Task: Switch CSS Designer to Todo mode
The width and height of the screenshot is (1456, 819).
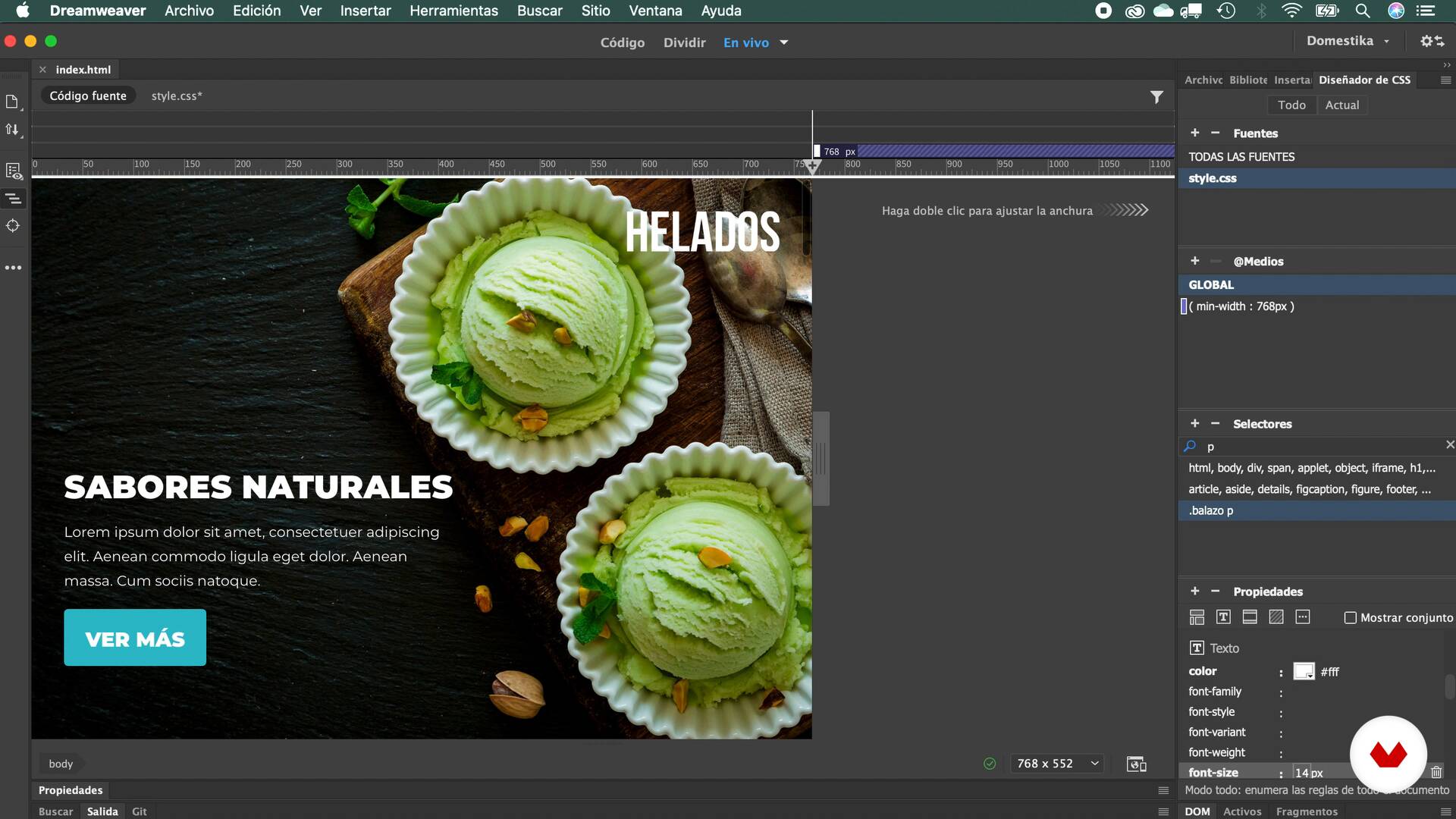Action: pos(1291,105)
